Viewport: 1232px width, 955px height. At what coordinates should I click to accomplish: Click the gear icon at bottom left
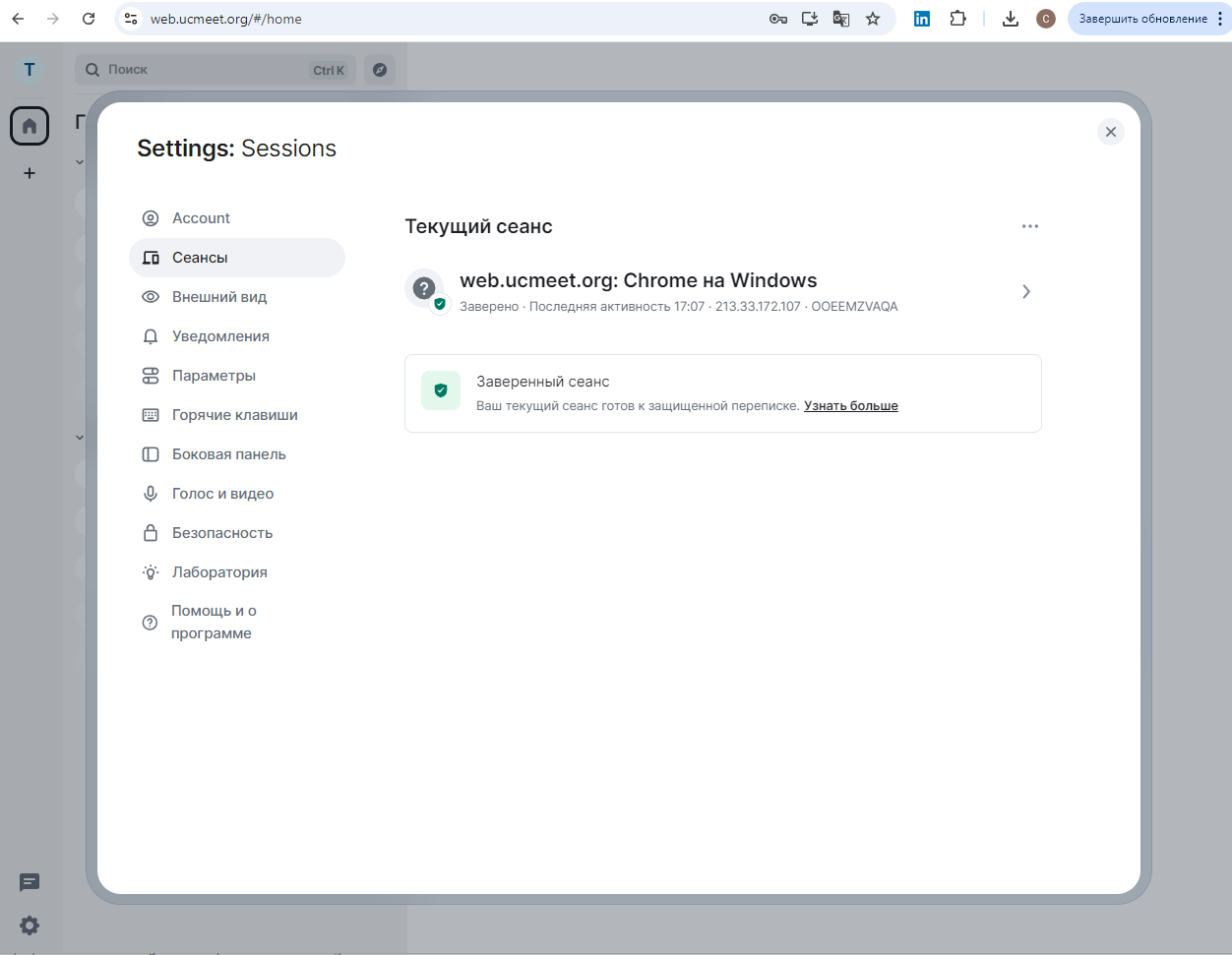click(29, 925)
